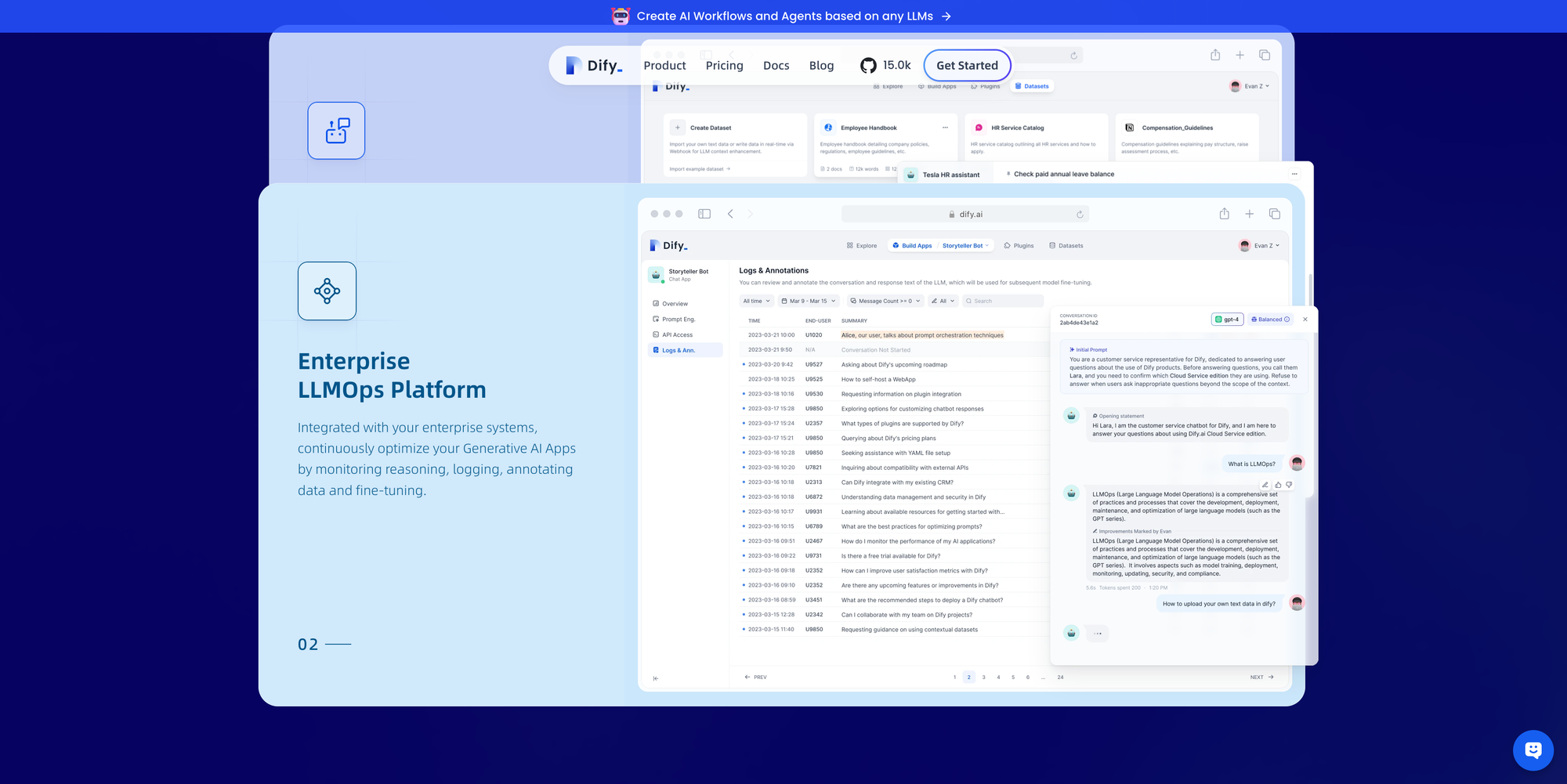
Task: Open the Message Count >= 0 filter dropdown
Action: click(x=885, y=301)
